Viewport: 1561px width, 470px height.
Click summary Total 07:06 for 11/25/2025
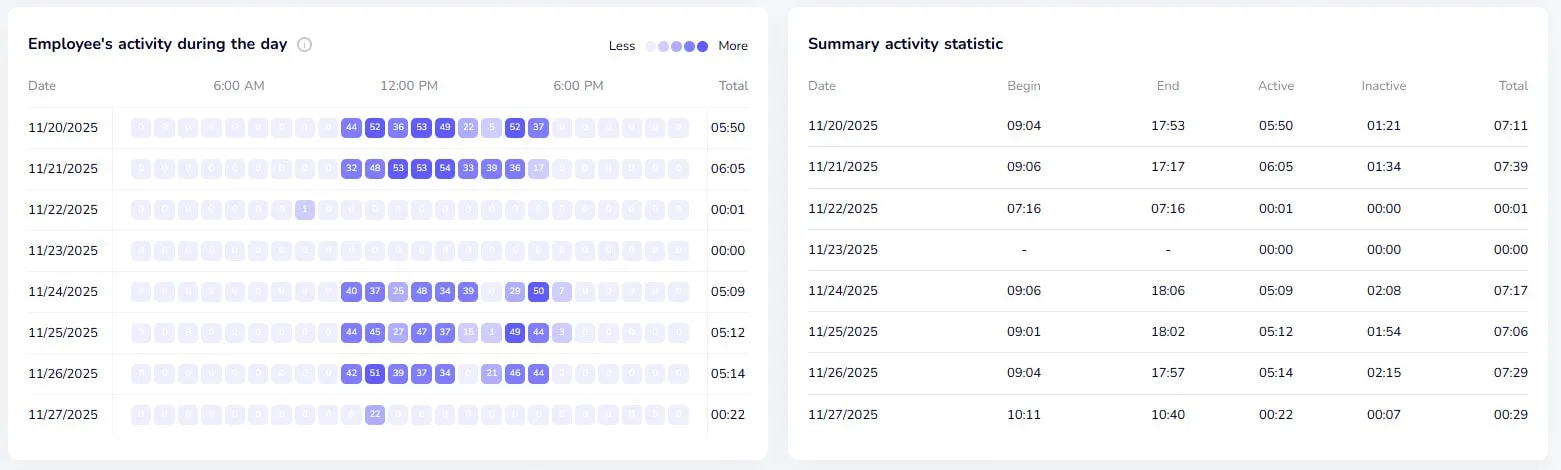pos(1511,332)
